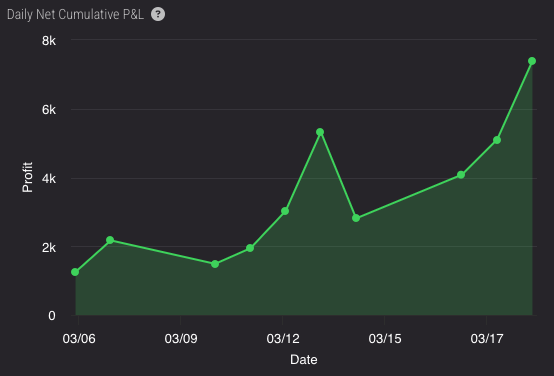Select the data point sitting on the 4k gridline
Image resolution: width=554 pixels, height=376 pixels.
(461, 175)
